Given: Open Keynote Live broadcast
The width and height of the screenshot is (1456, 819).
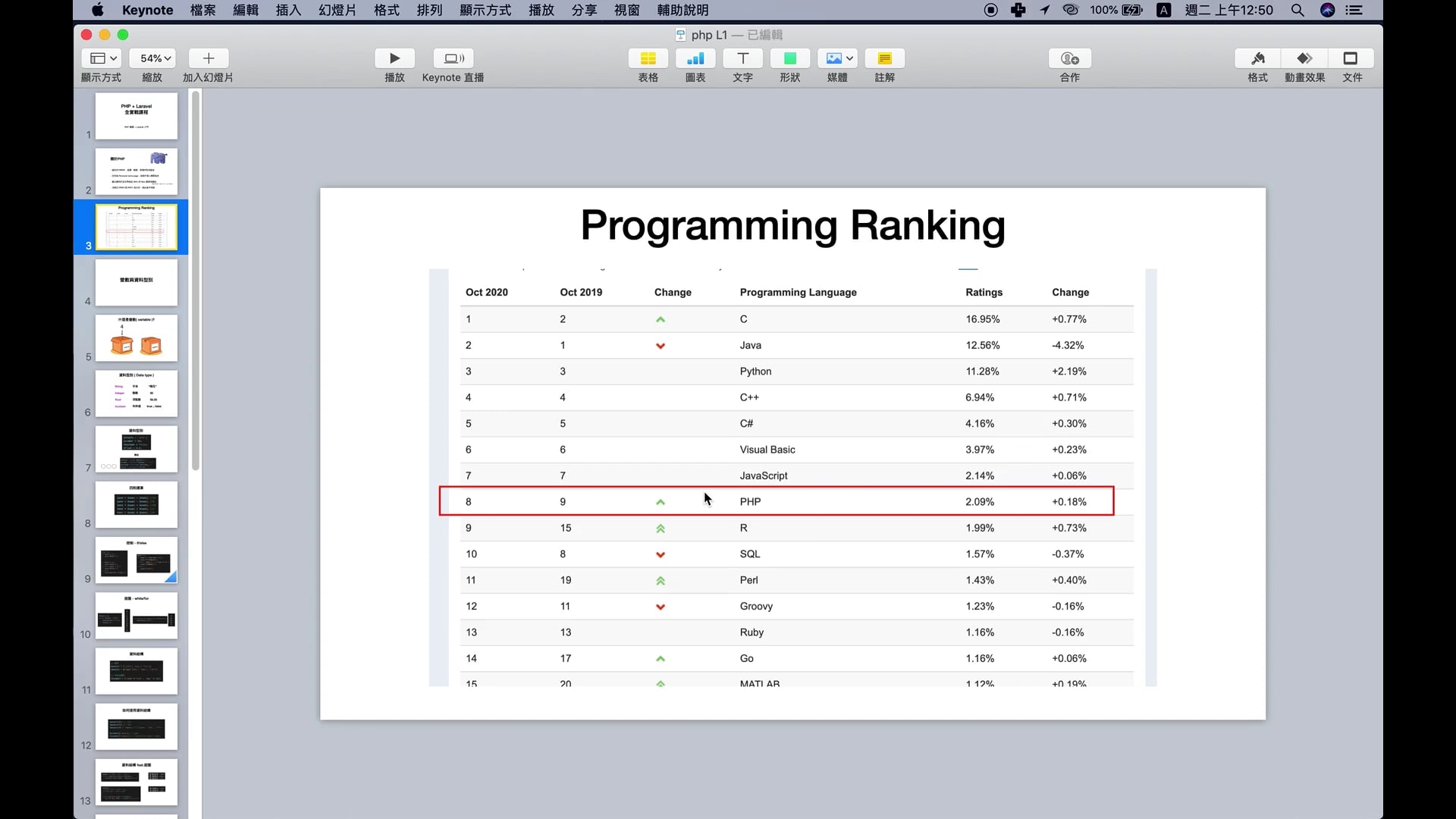Looking at the screenshot, I should click(x=453, y=58).
